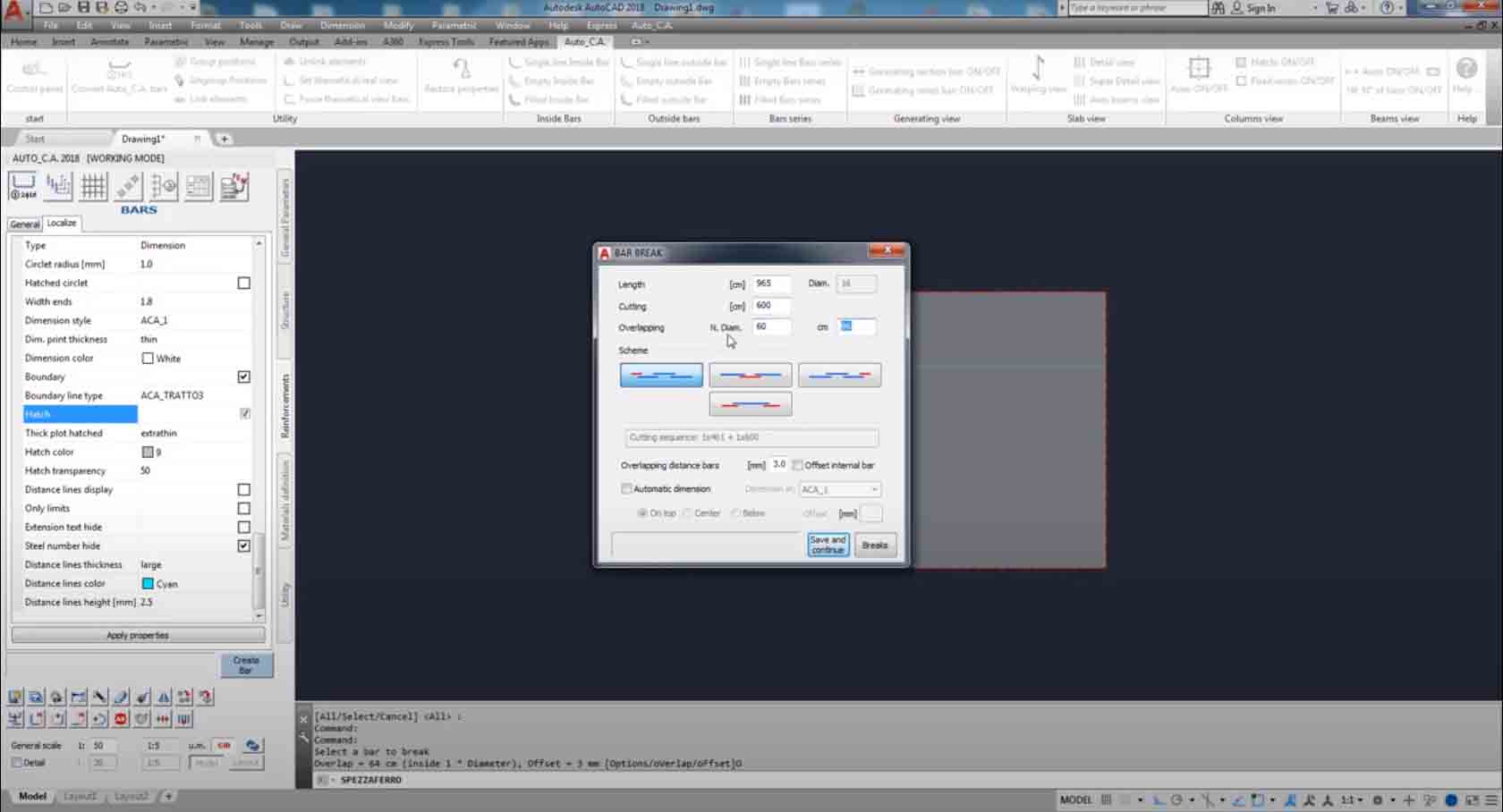Click the Breaks button in BAR BREAK dialog
Screen dimensions: 1503x812
click(x=875, y=545)
